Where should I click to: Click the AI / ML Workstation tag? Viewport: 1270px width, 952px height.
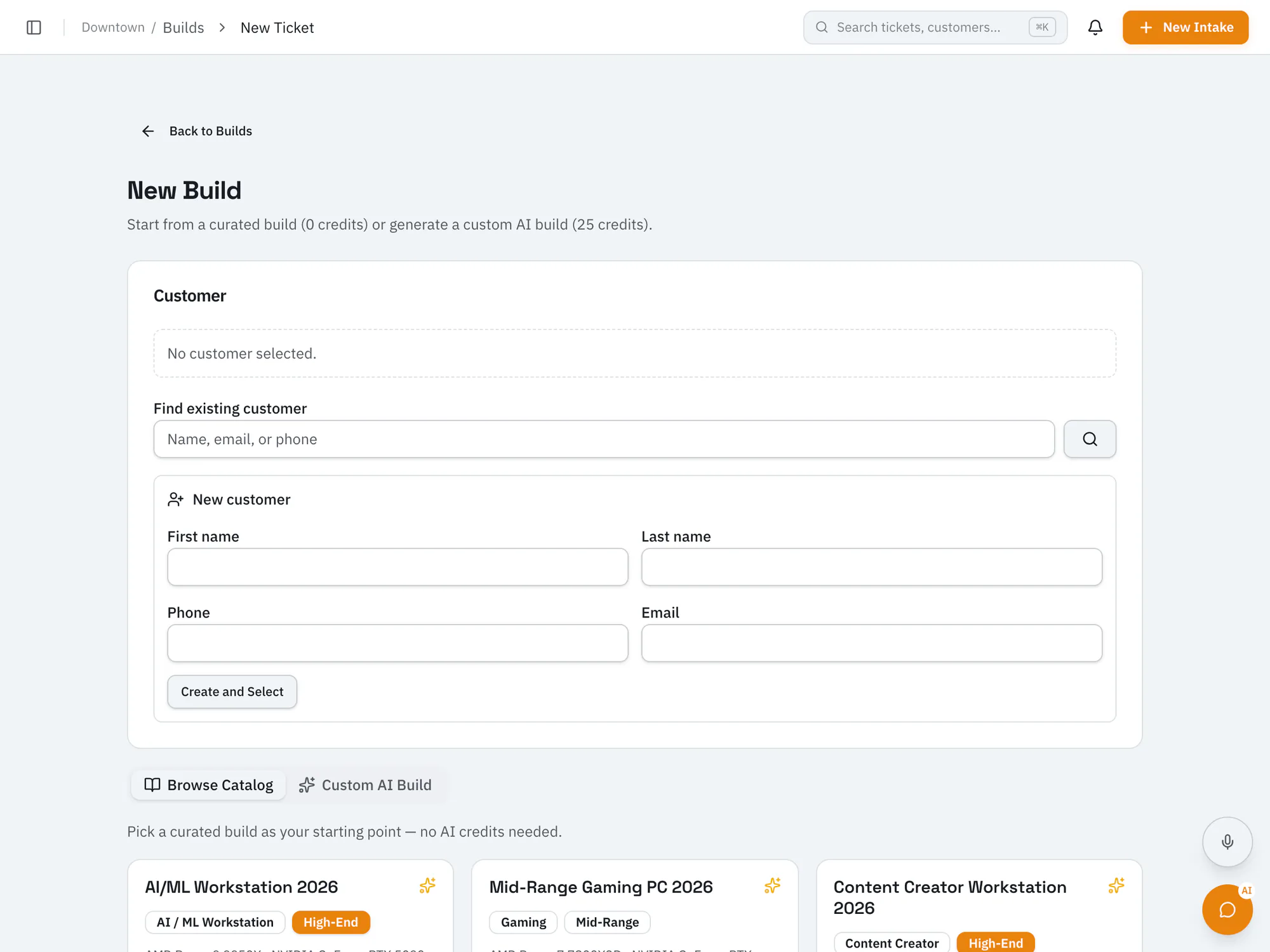[215, 922]
